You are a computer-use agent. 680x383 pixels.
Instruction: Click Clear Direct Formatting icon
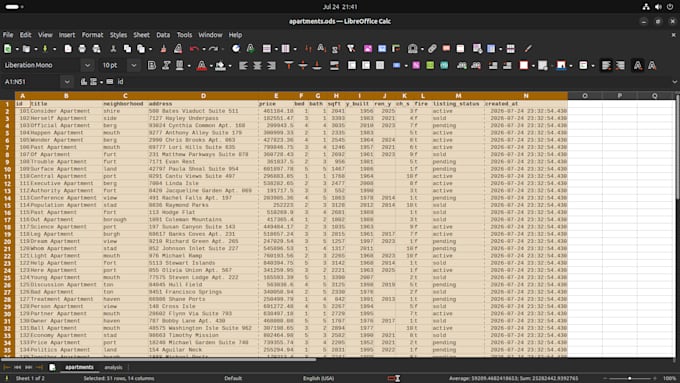coord(178,49)
